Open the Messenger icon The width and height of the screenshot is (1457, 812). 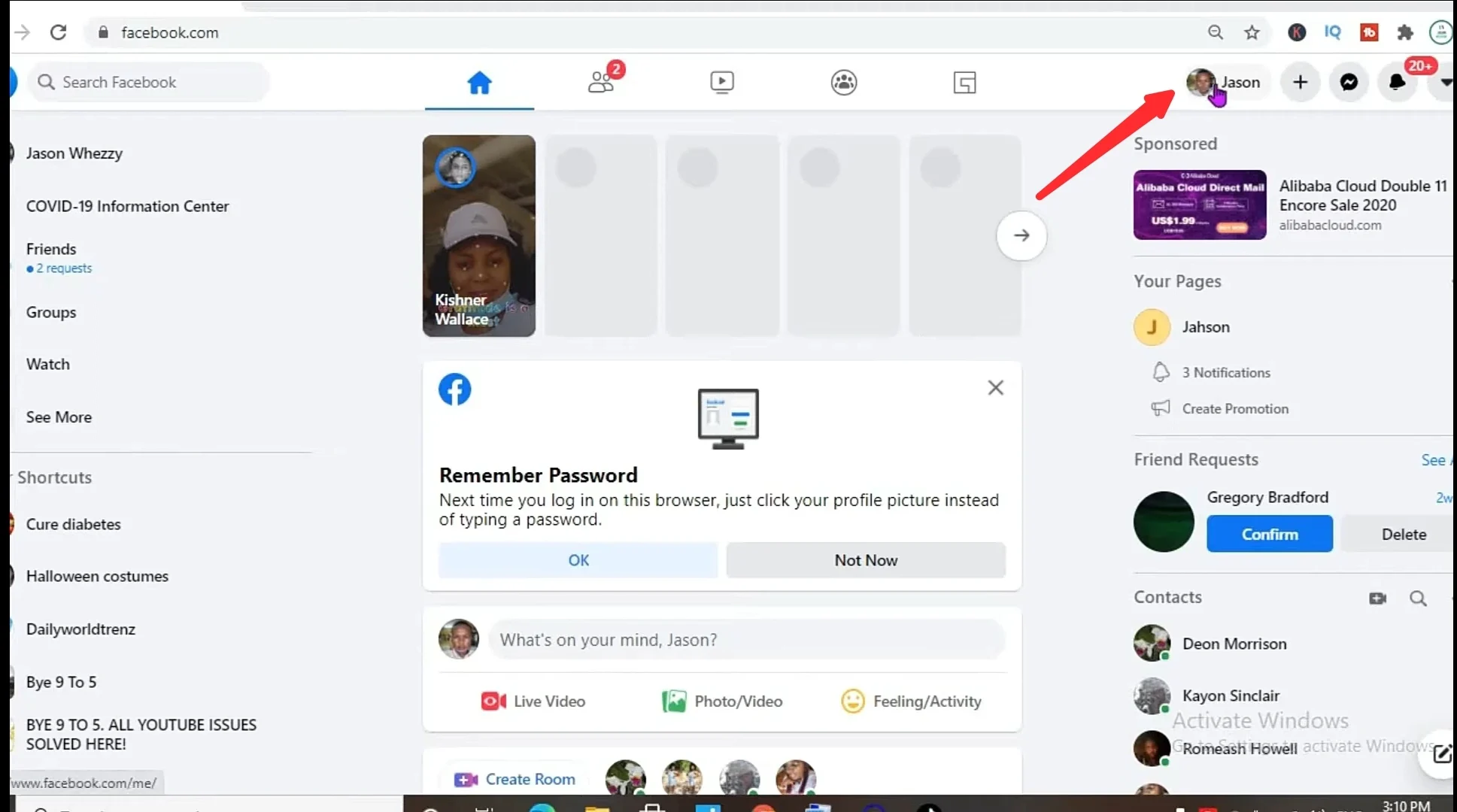1349,82
